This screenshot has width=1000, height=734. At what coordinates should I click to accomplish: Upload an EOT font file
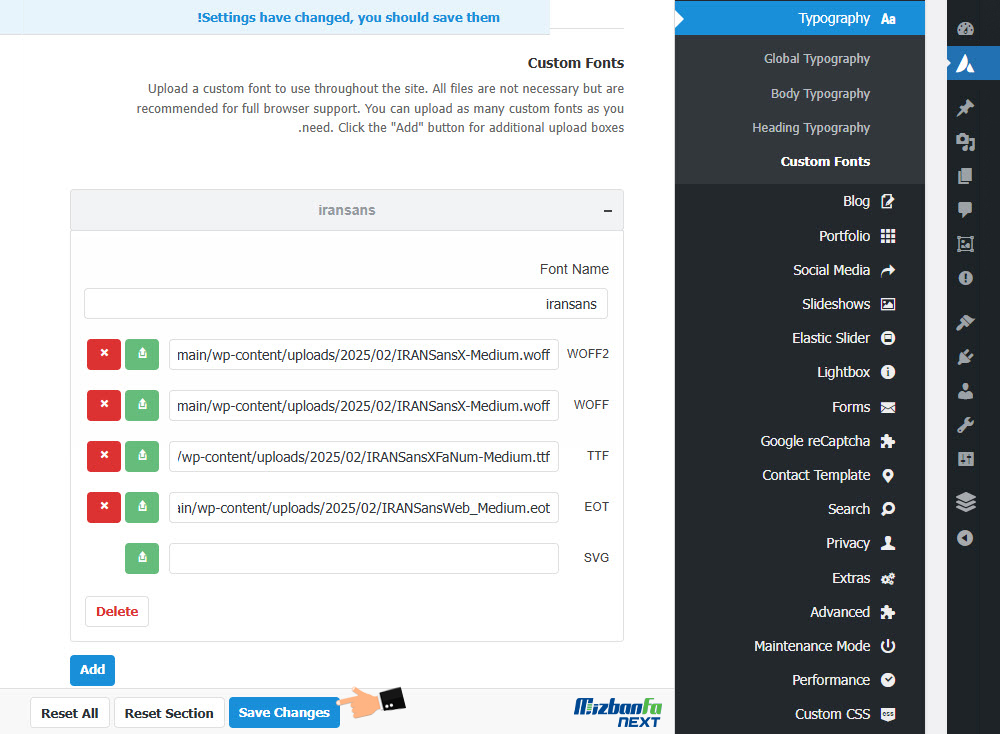point(142,507)
